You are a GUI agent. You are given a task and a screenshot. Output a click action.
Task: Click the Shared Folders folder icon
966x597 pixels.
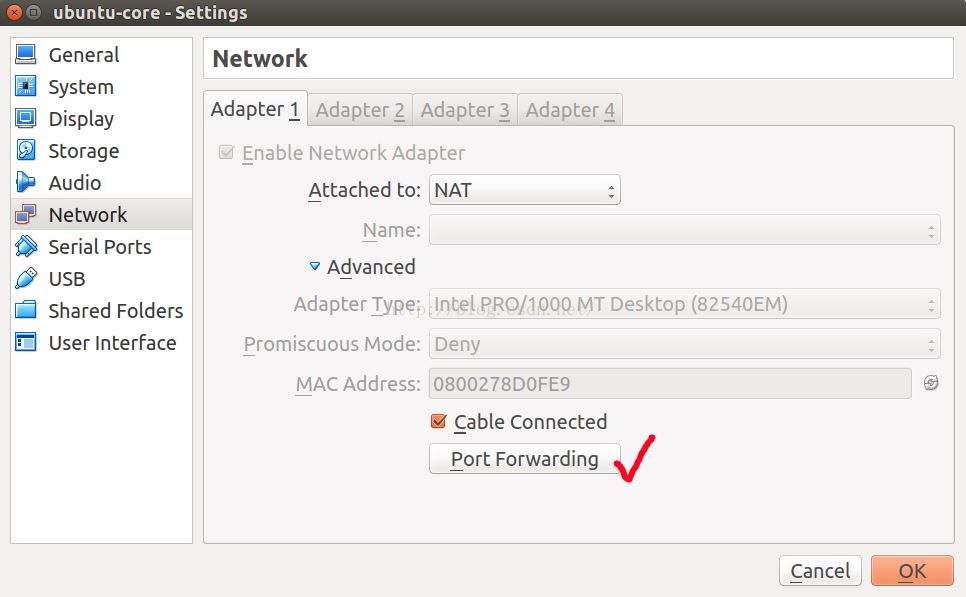pos(26,311)
